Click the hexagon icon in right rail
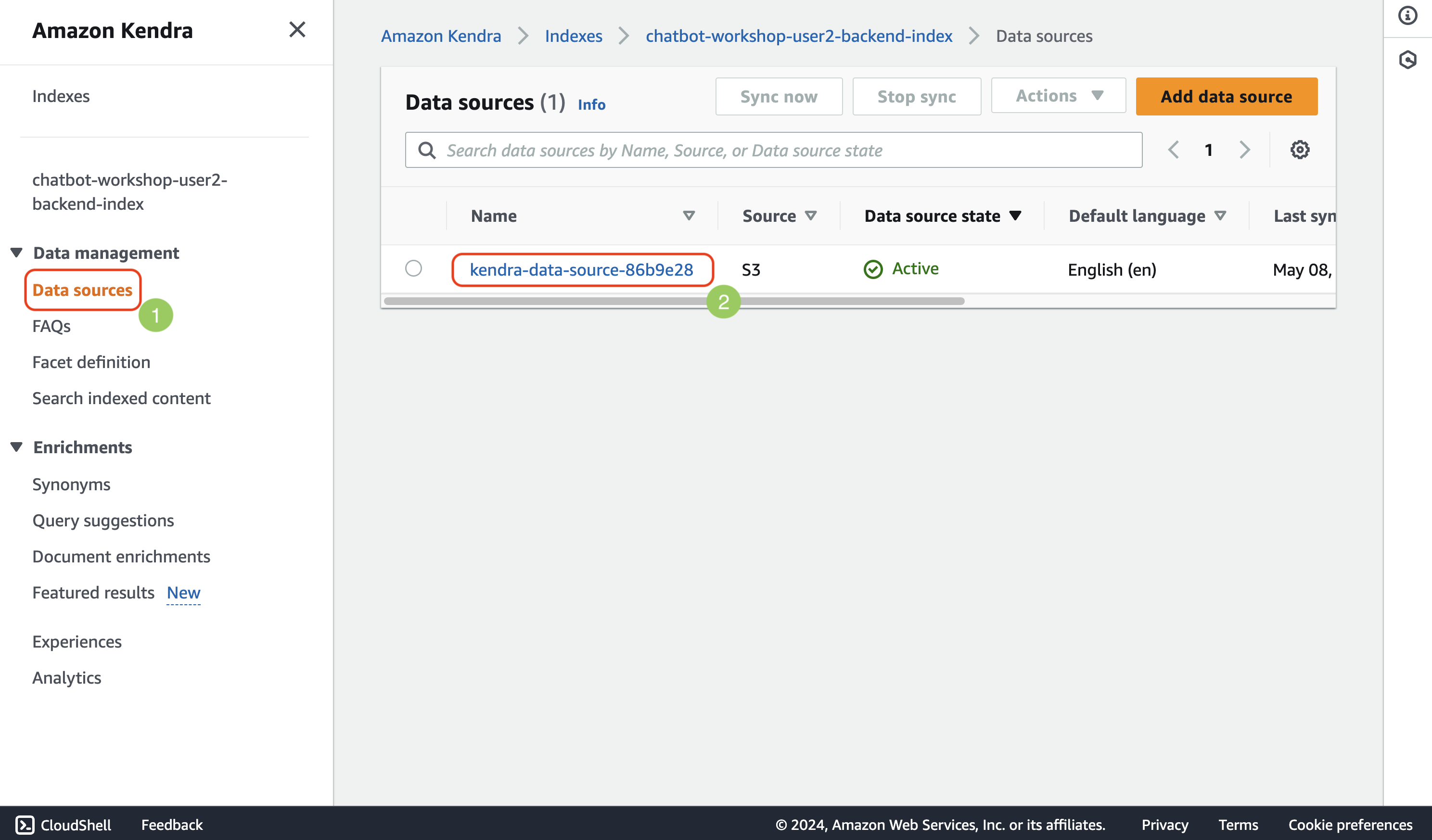1432x840 pixels. pos(1407,59)
